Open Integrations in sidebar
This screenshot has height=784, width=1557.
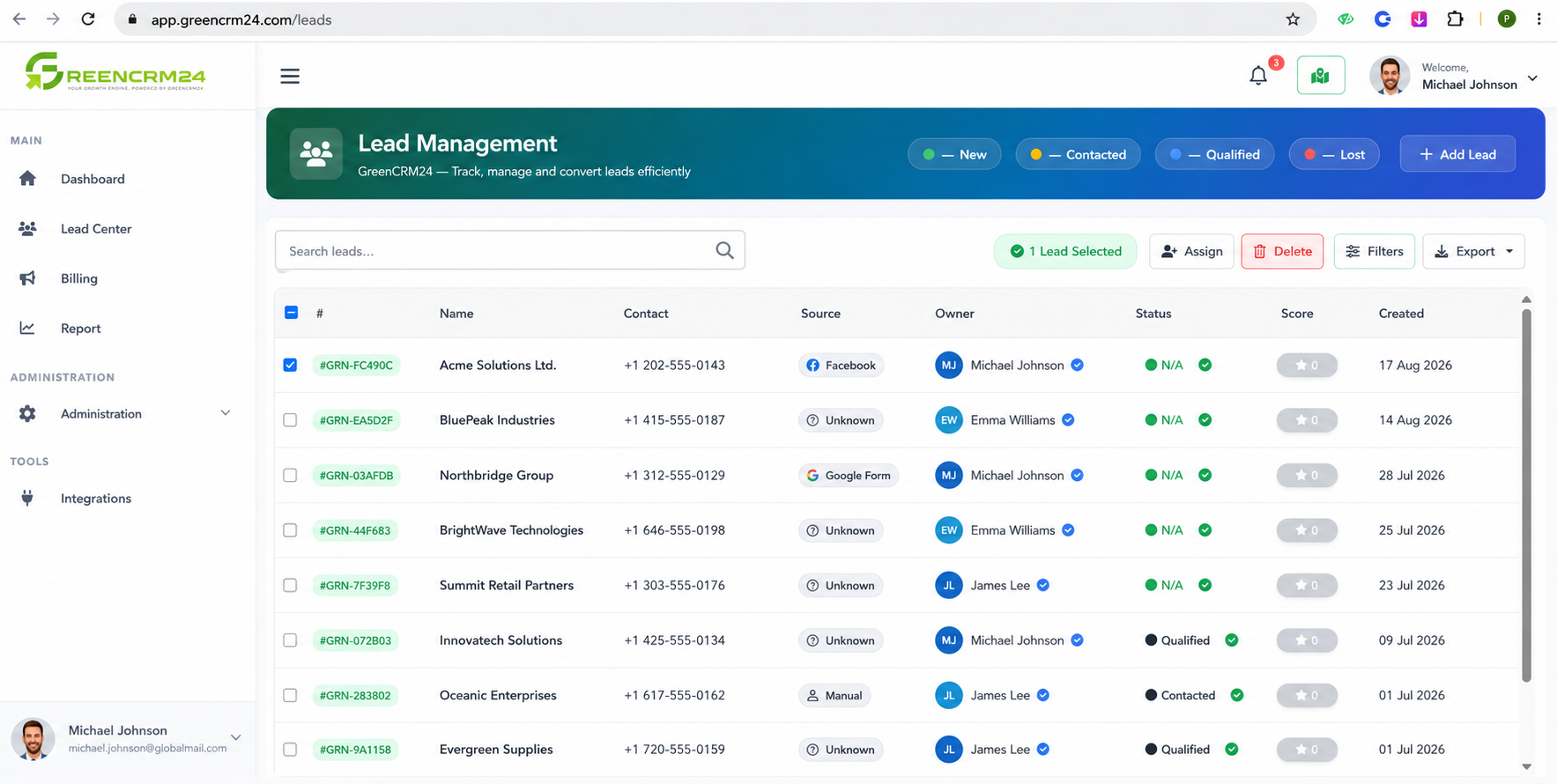(x=96, y=498)
